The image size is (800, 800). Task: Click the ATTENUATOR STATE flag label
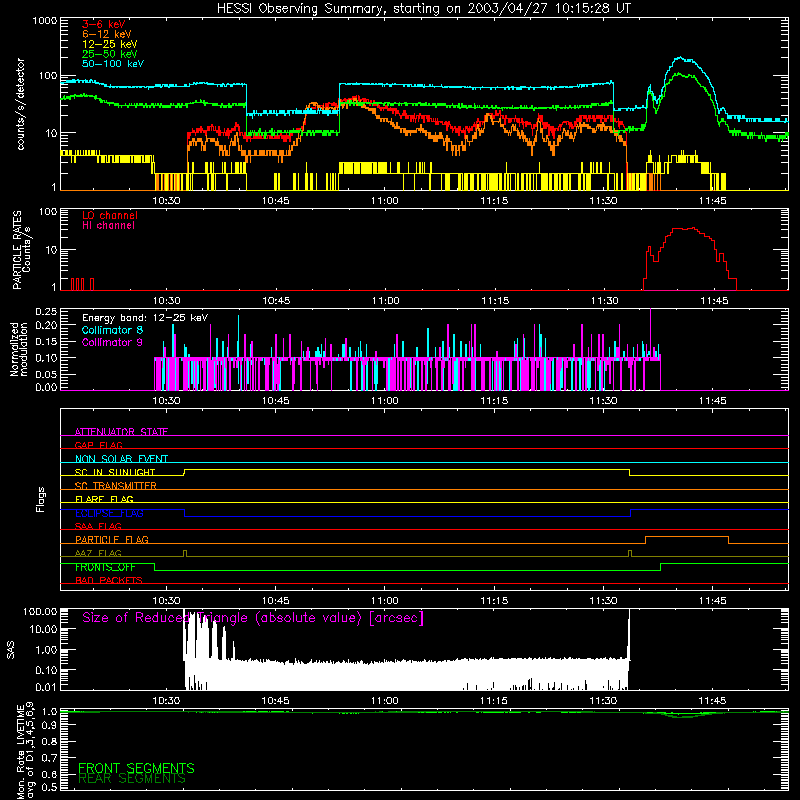121,432
